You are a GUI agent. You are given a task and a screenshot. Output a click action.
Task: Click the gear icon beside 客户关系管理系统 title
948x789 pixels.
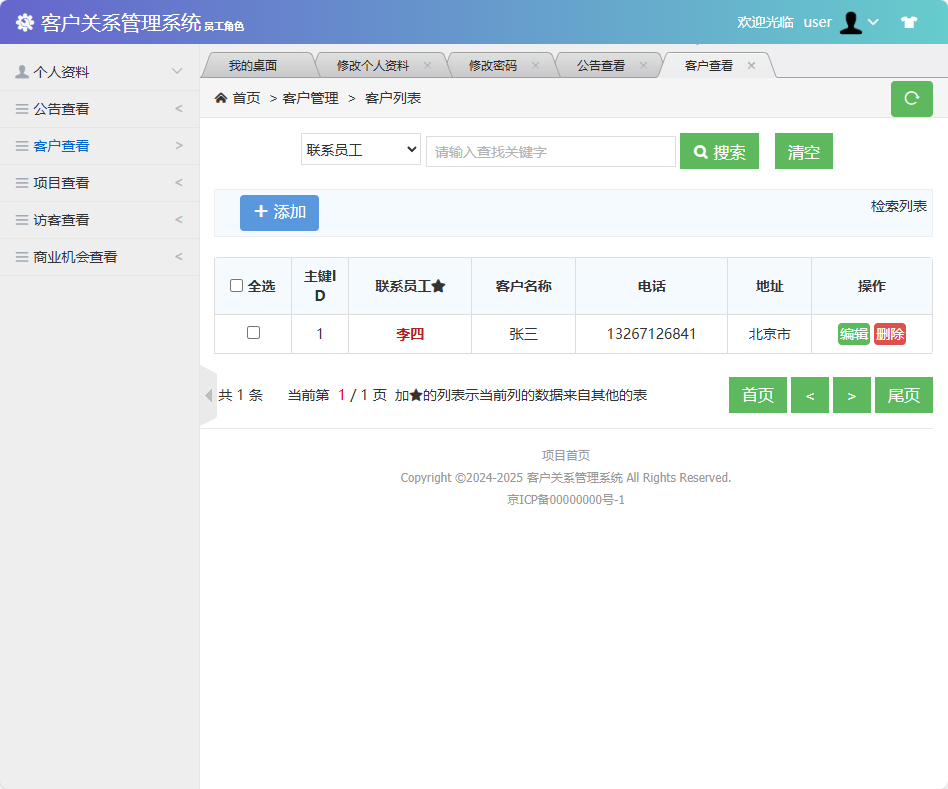(x=26, y=22)
